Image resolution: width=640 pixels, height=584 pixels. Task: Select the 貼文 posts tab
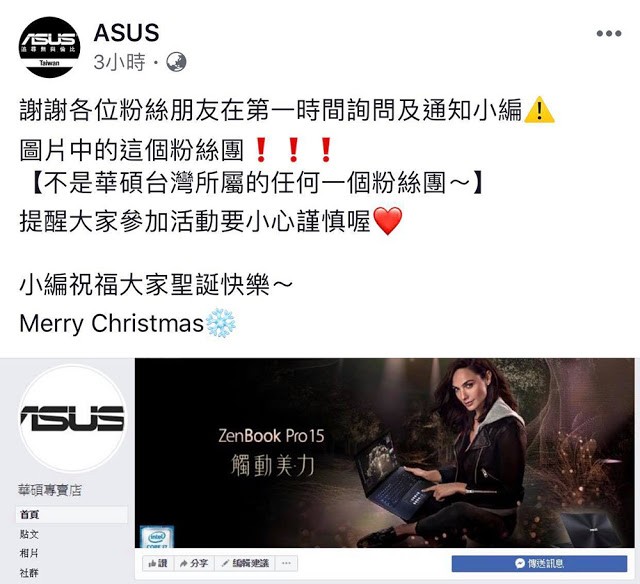coord(29,534)
